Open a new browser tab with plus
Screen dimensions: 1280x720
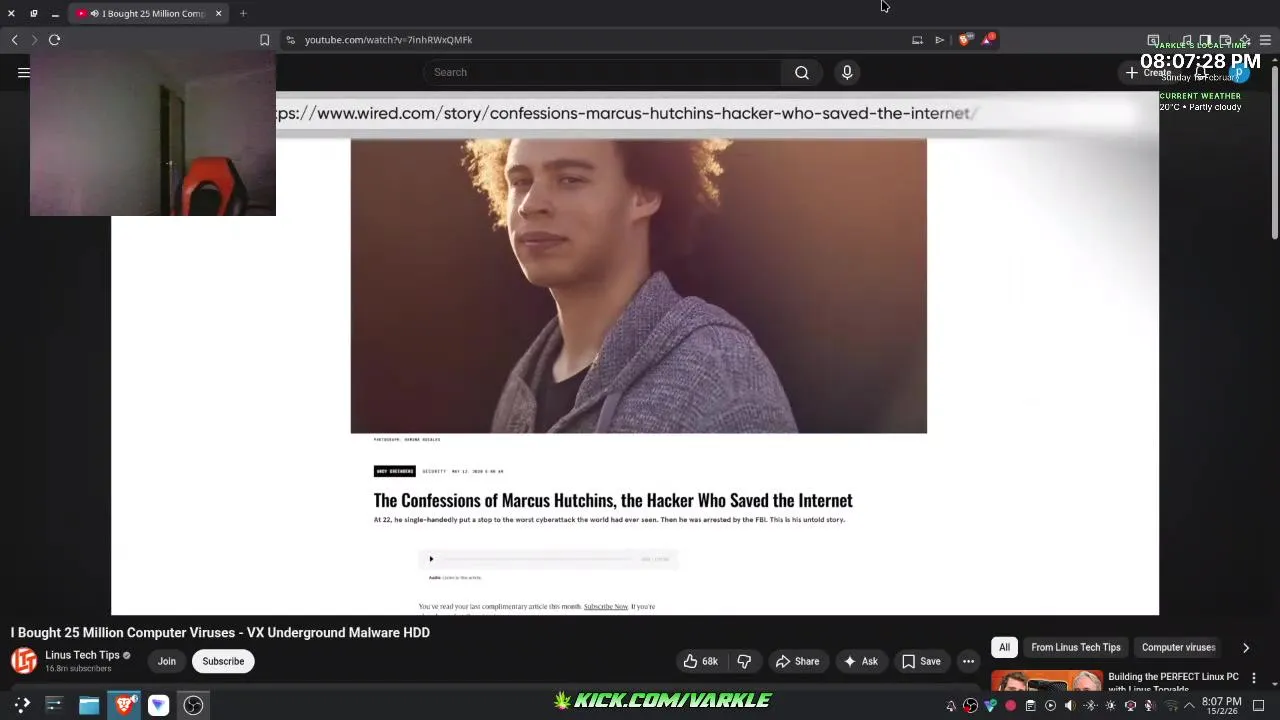point(243,13)
